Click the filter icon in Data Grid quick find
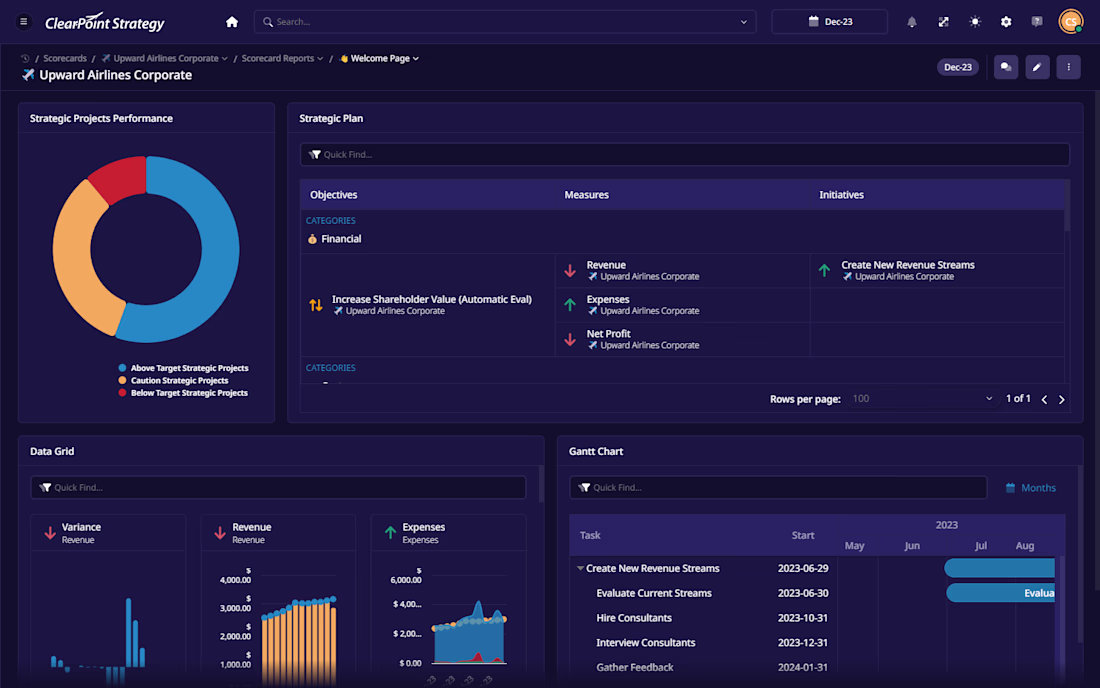This screenshot has height=688, width=1100. [45, 487]
